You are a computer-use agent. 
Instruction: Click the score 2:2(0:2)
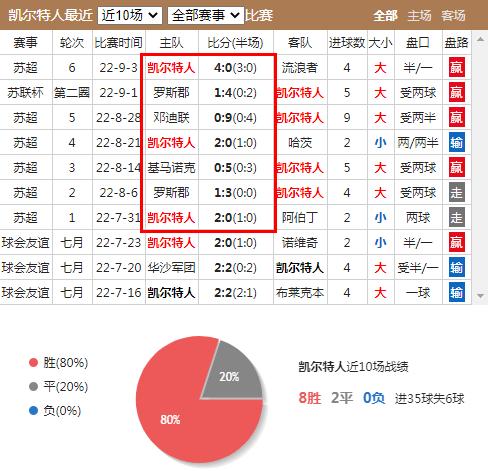pos(235,267)
